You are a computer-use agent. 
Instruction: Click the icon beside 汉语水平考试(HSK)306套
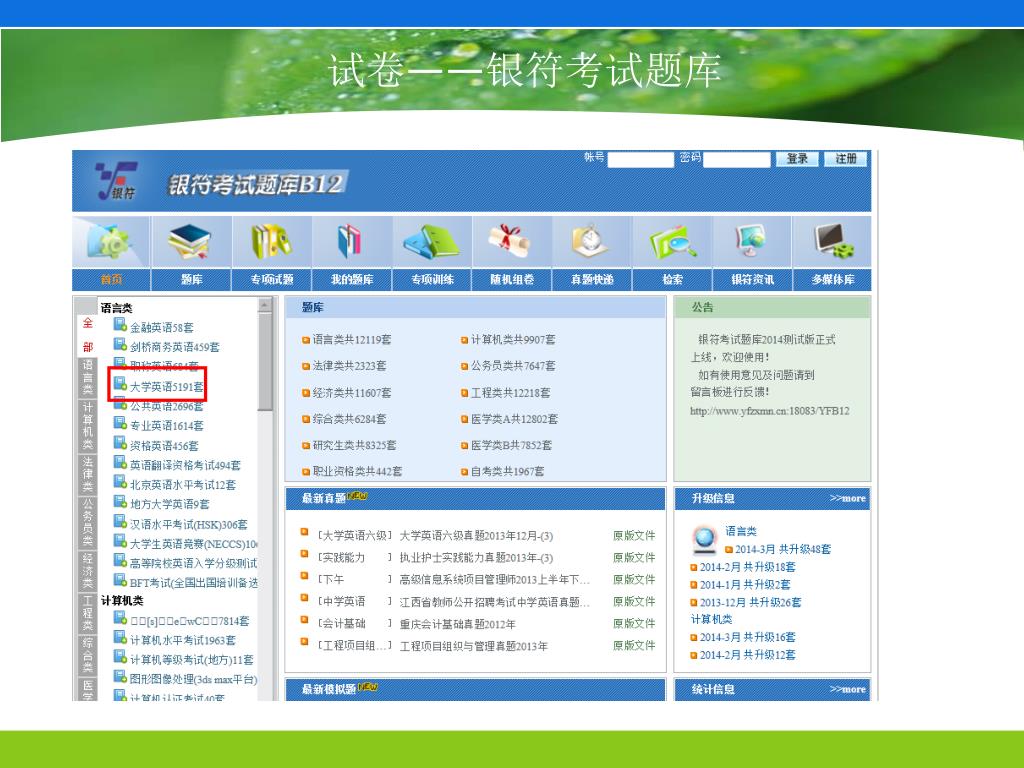(120, 521)
